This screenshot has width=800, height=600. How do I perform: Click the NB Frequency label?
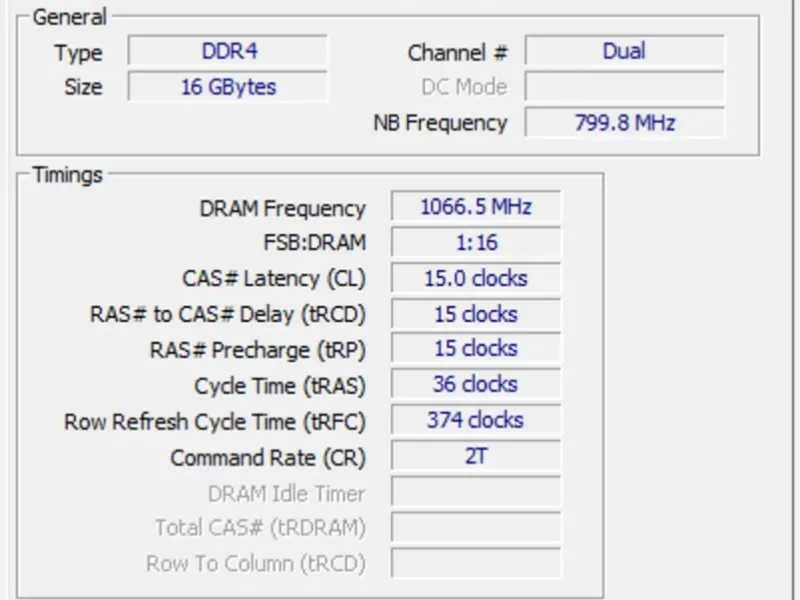(x=440, y=123)
